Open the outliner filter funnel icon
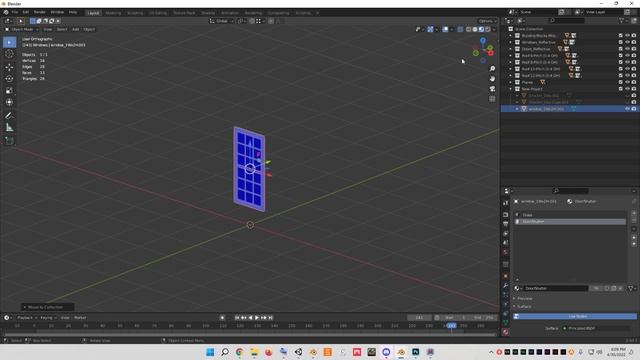Viewport: 640px width, 360px height. [622, 20]
